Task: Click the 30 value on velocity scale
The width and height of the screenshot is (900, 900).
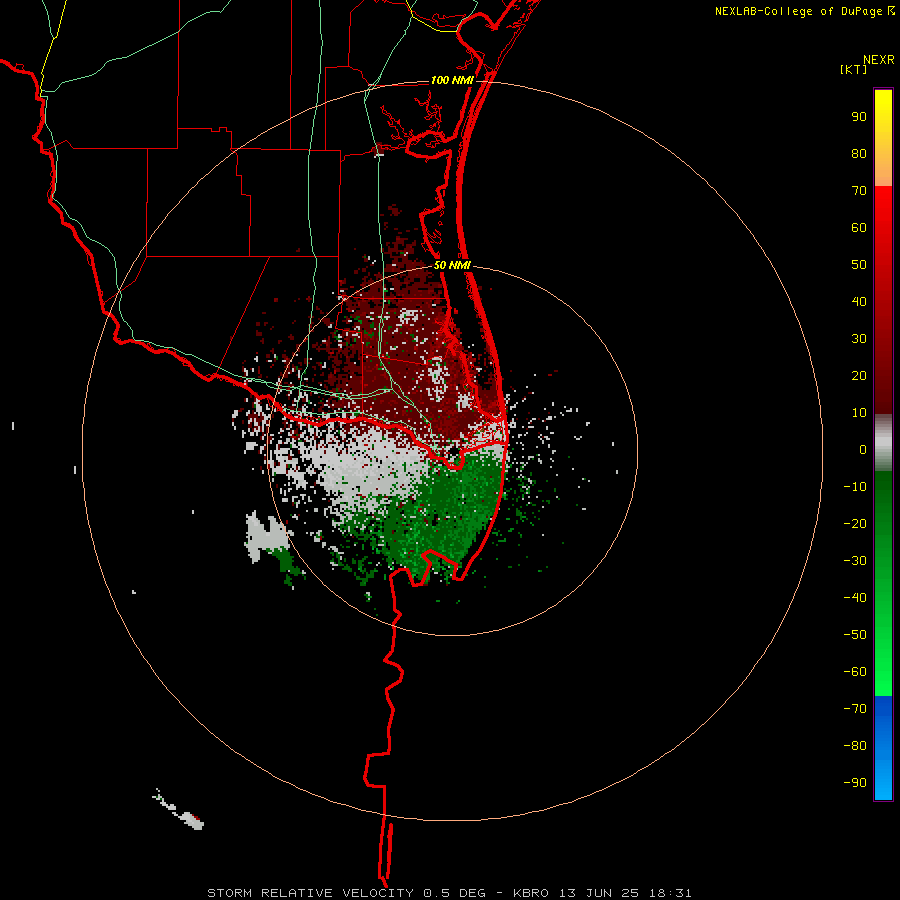Action: tap(859, 339)
